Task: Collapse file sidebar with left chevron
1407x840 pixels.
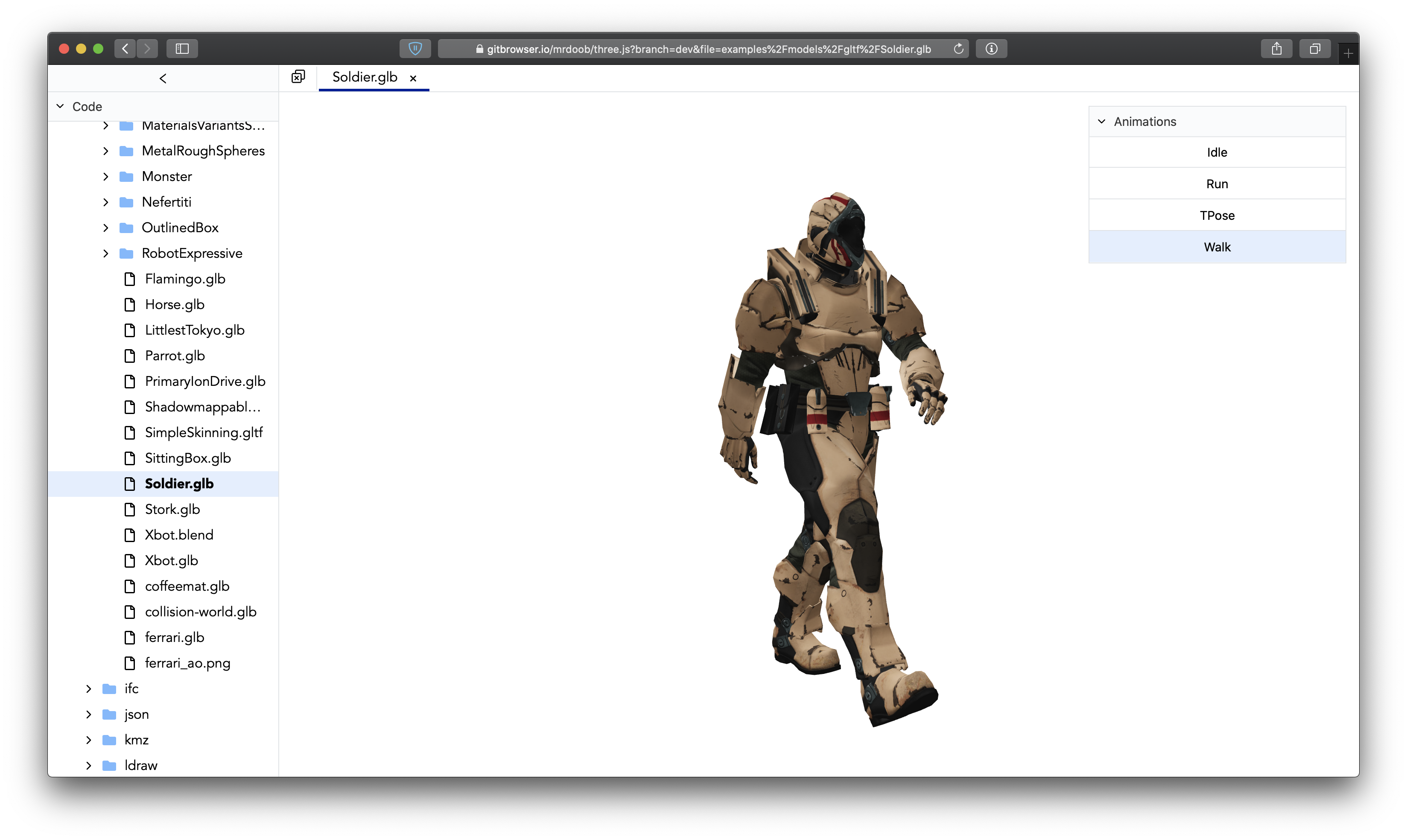Action: pyautogui.click(x=163, y=79)
